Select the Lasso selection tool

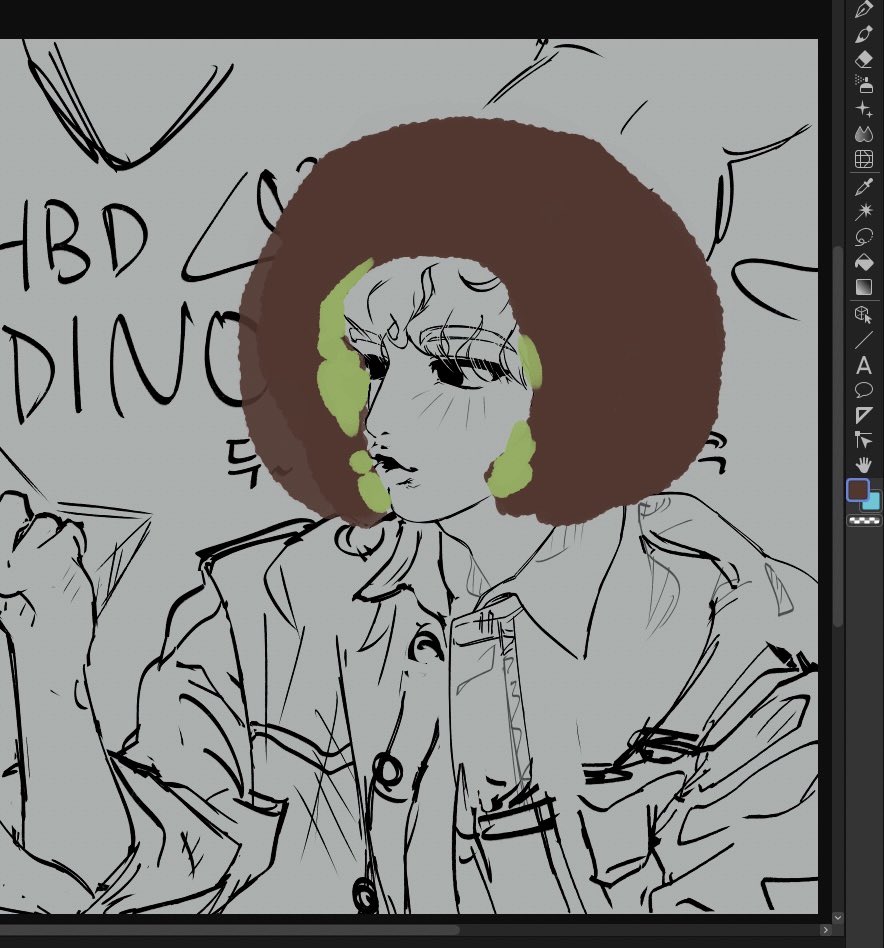tap(864, 236)
